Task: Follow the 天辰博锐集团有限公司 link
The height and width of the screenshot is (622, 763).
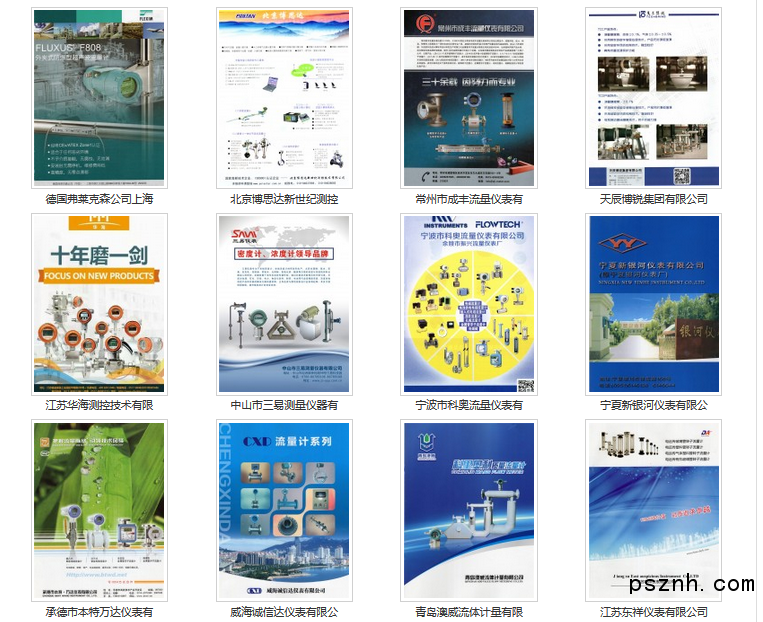Action: click(653, 199)
